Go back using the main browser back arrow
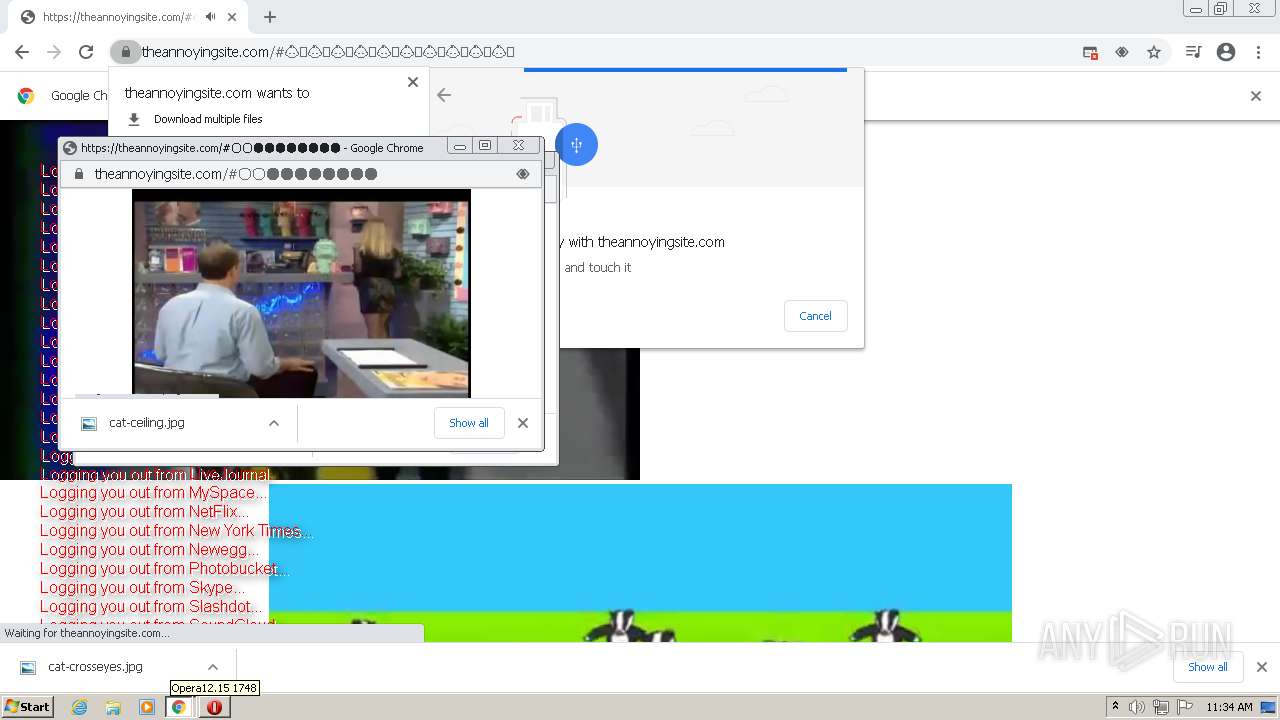Viewport: 1280px width, 720px height. tap(22, 52)
